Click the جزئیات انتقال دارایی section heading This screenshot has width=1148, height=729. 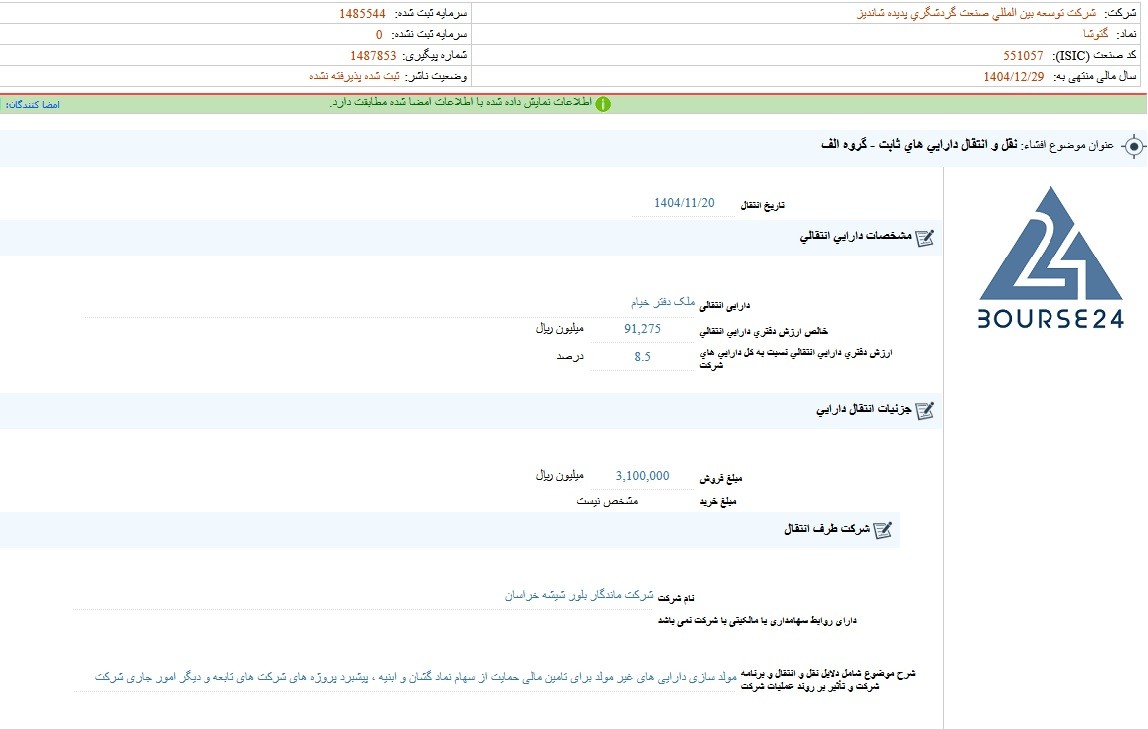click(864, 410)
